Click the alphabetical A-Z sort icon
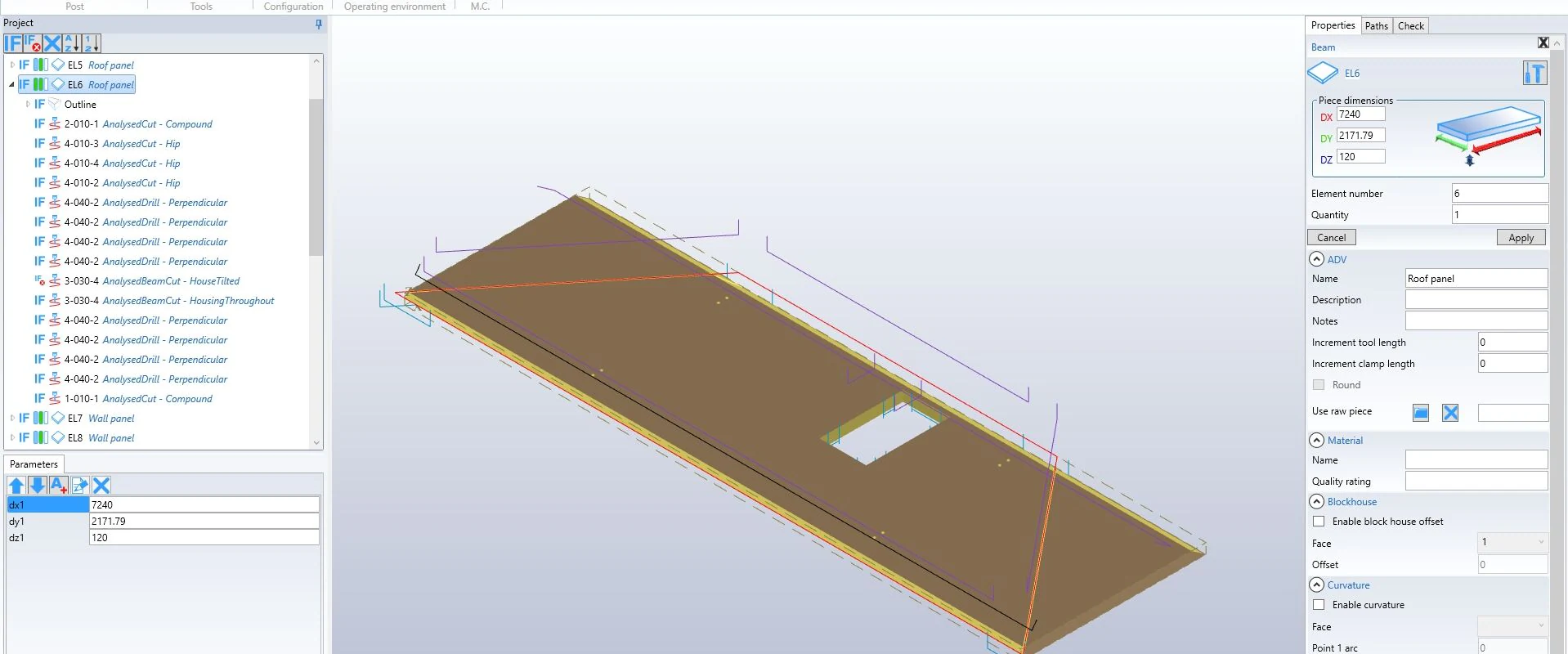Image resolution: width=1568 pixels, height=654 pixels. (72, 43)
